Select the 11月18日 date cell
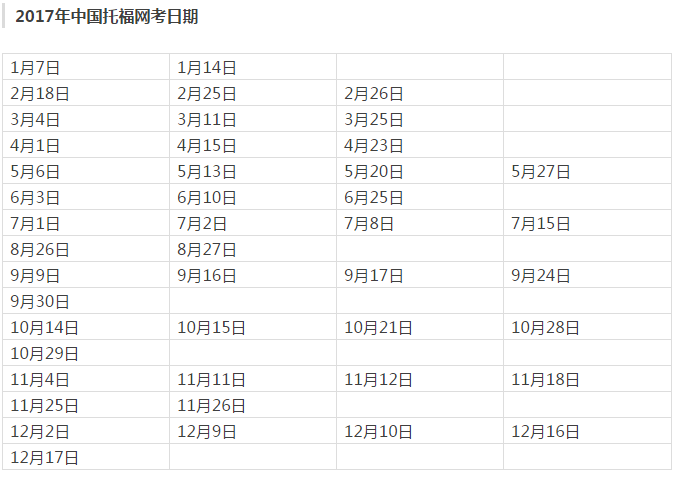677x477 pixels. [x=587, y=379]
